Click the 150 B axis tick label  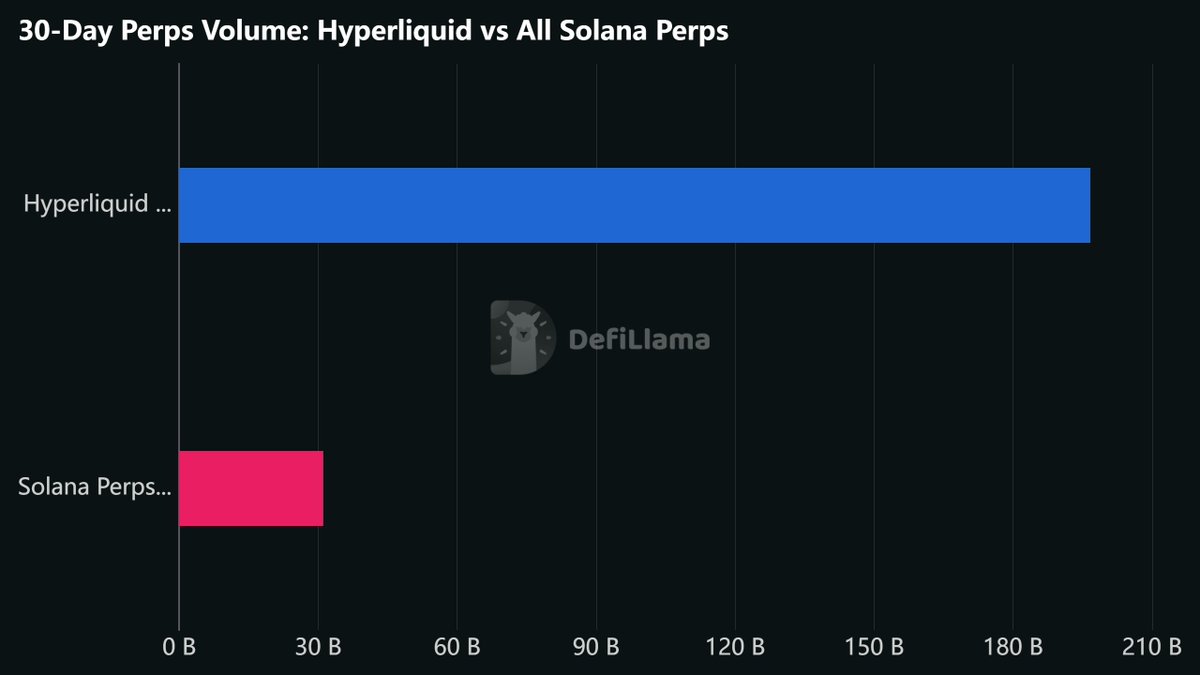[x=874, y=647]
